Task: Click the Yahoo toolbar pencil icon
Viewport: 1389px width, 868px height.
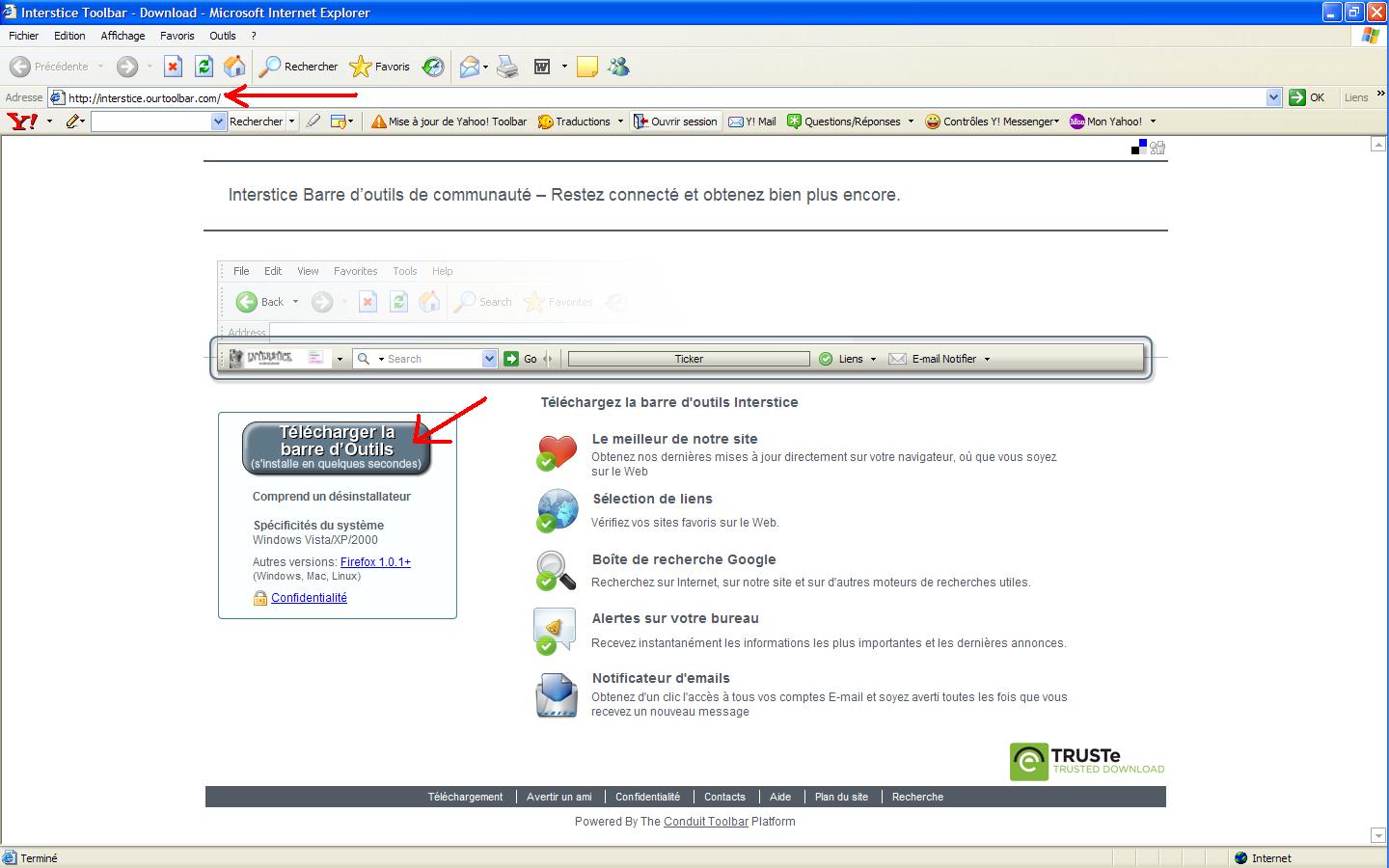Action: point(73,122)
